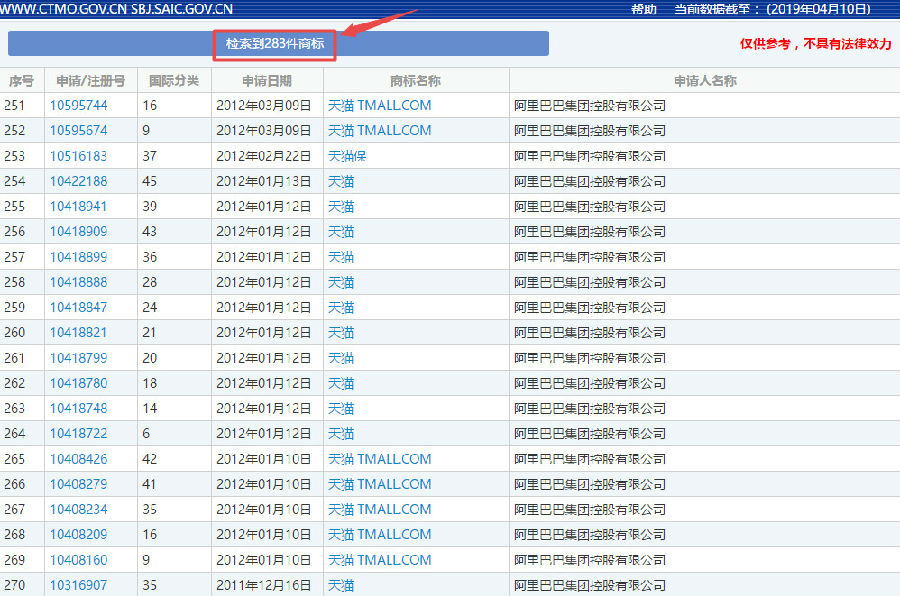Viewport: 900px width, 596px height.
Task: Open registration number 10408209
Action: 79,535
